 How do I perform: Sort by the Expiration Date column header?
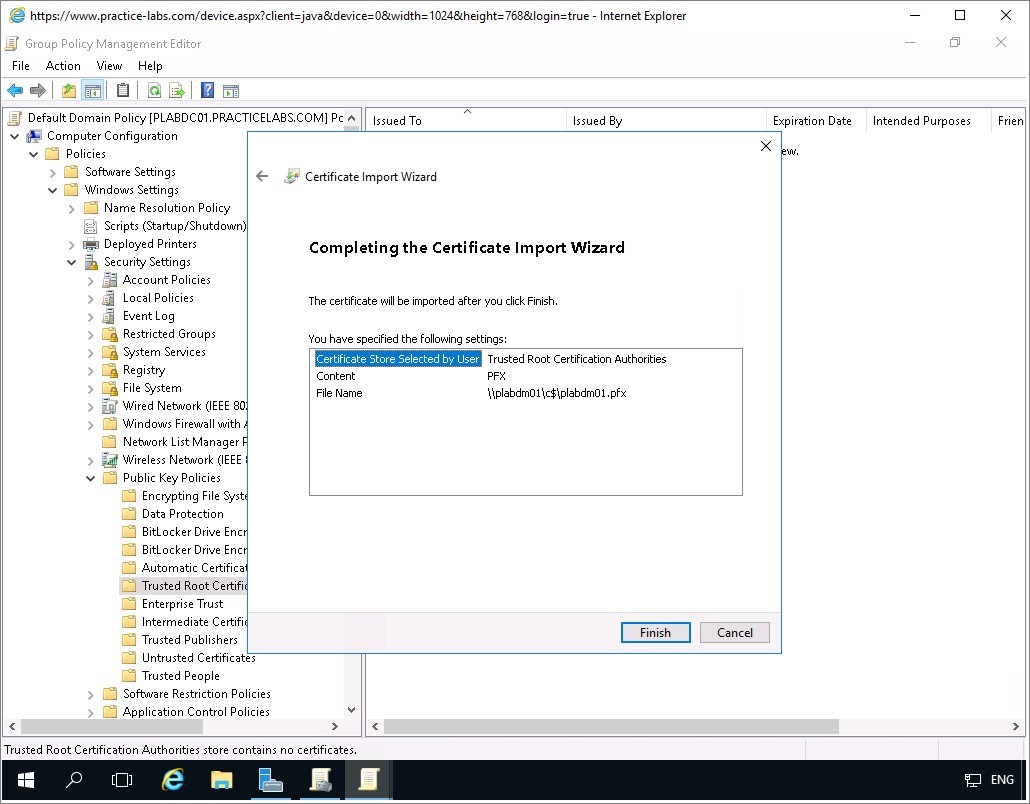click(811, 121)
